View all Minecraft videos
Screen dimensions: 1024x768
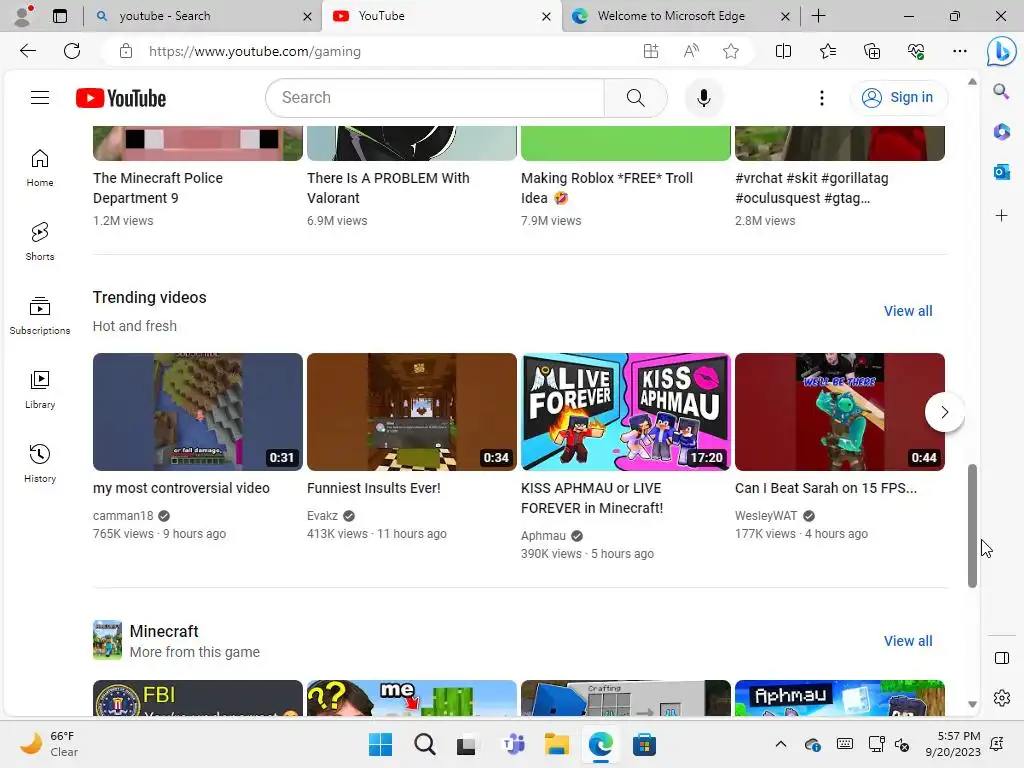pos(908,641)
